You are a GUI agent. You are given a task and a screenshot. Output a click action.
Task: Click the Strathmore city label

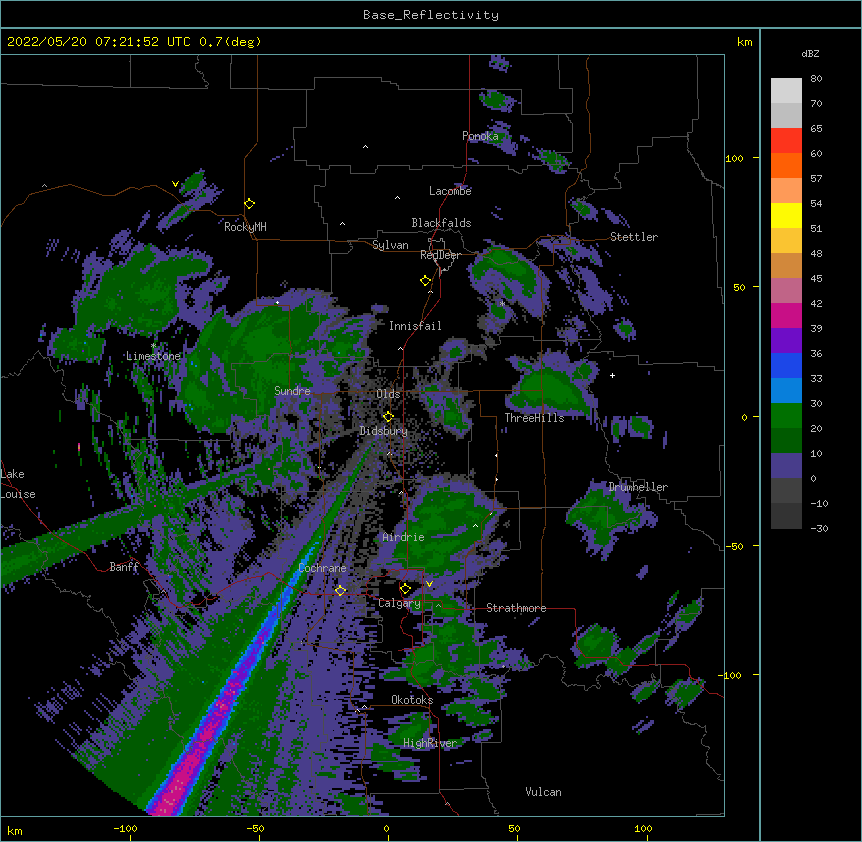pyautogui.click(x=516, y=608)
